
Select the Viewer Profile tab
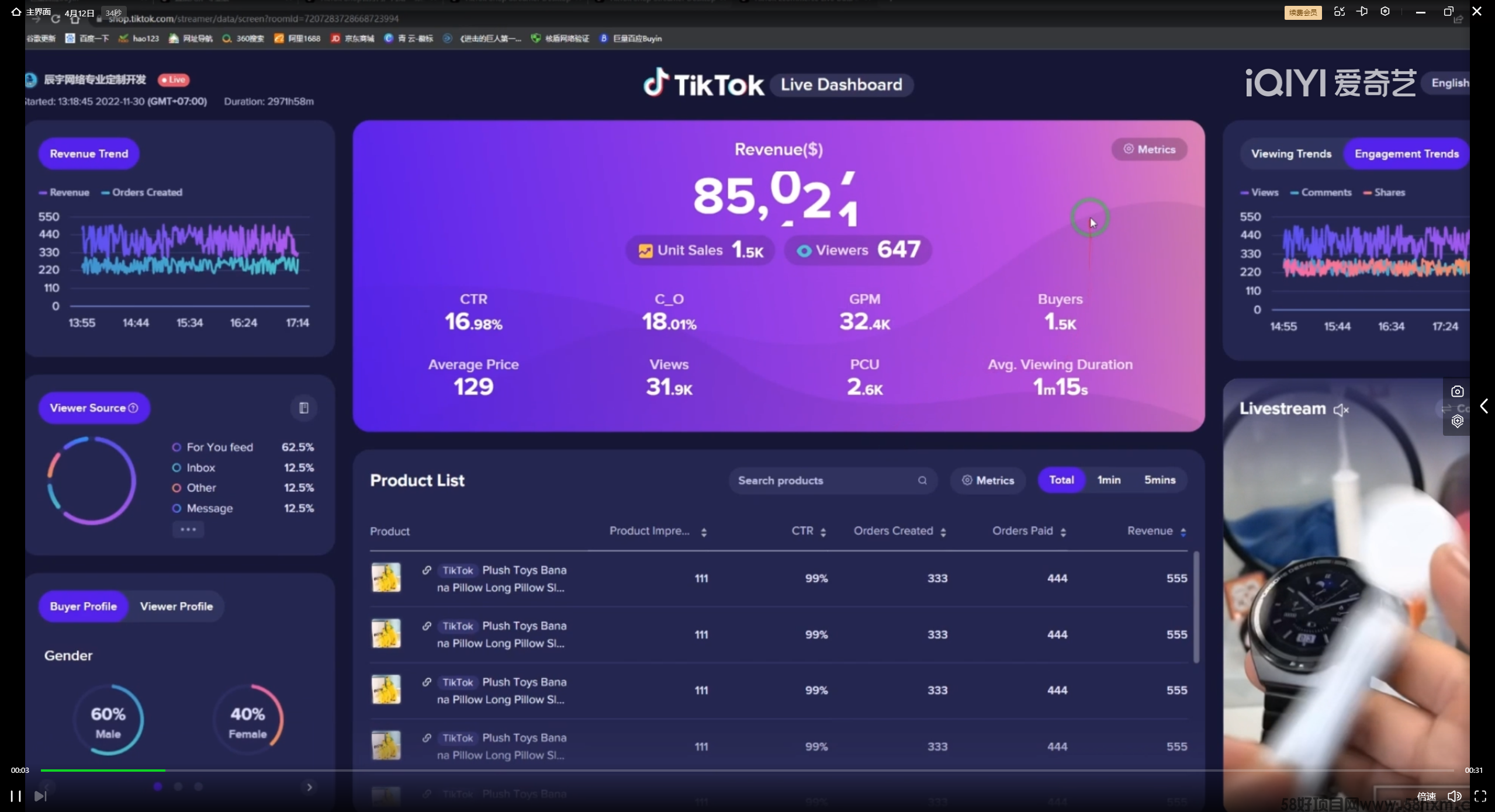(x=177, y=606)
